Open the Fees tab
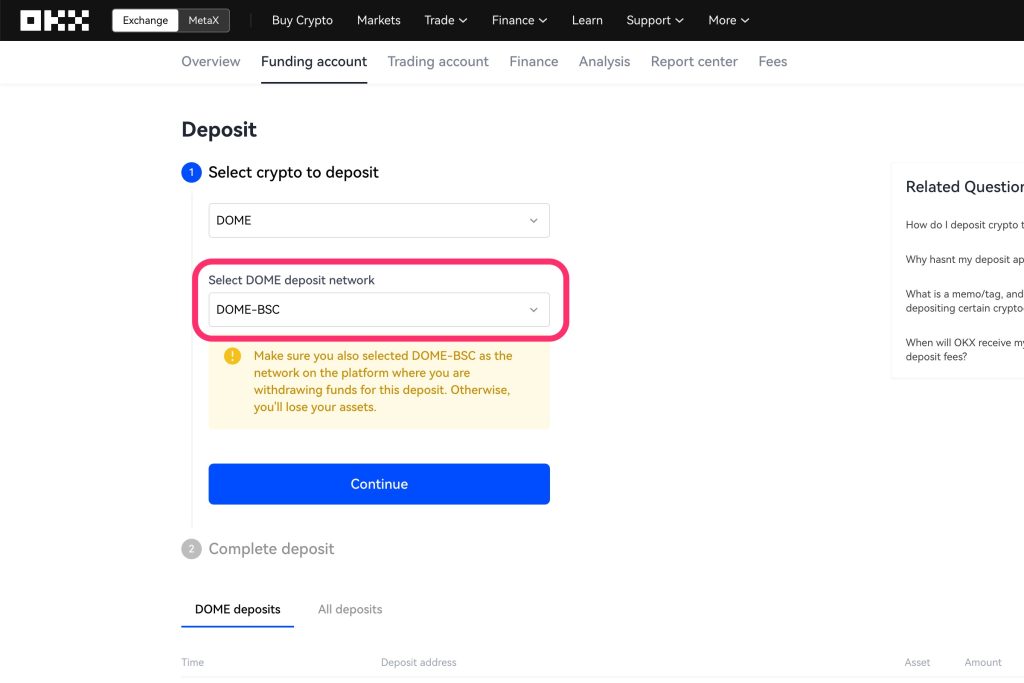Screen dimensions: 1024x683 [x=772, y=62]
